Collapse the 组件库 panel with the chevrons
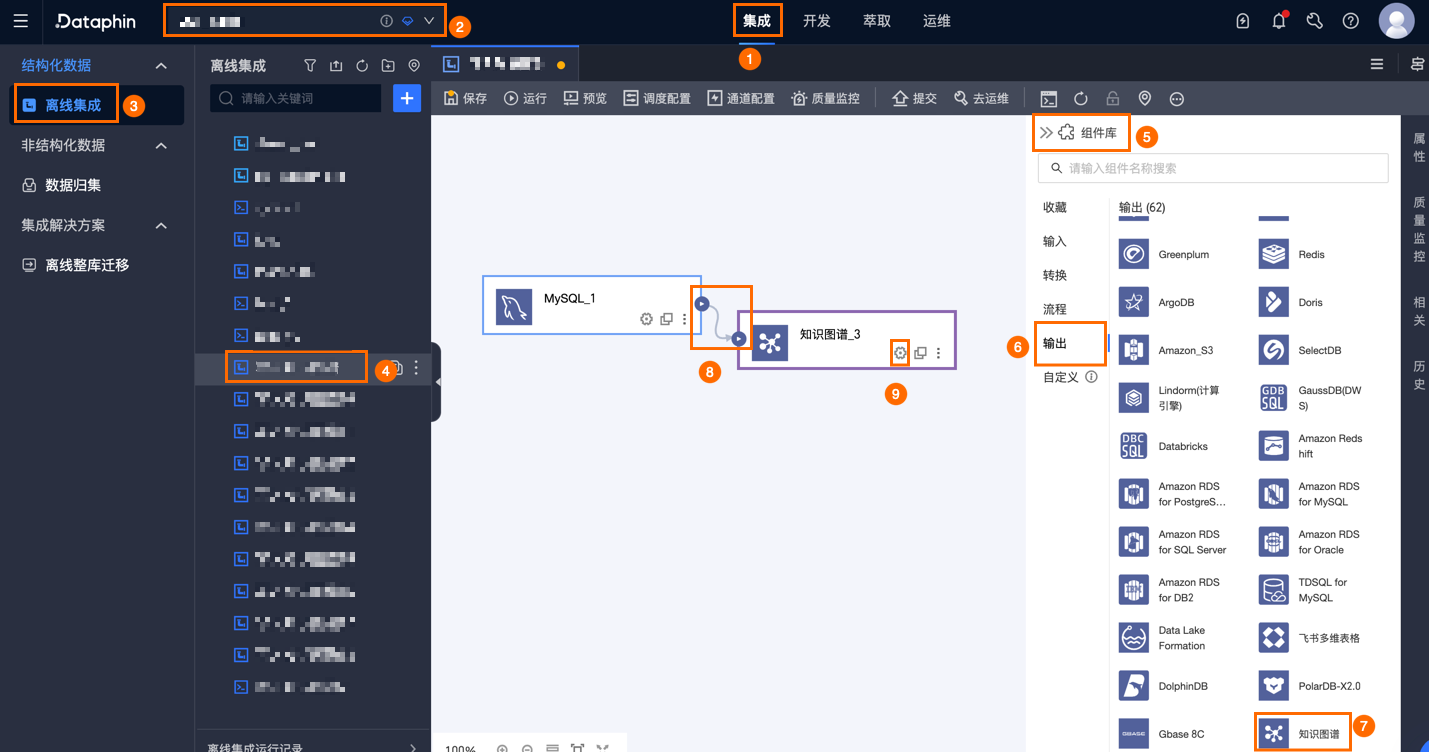Screen dimensions: 1429x752 click(x=1046, y=132)
